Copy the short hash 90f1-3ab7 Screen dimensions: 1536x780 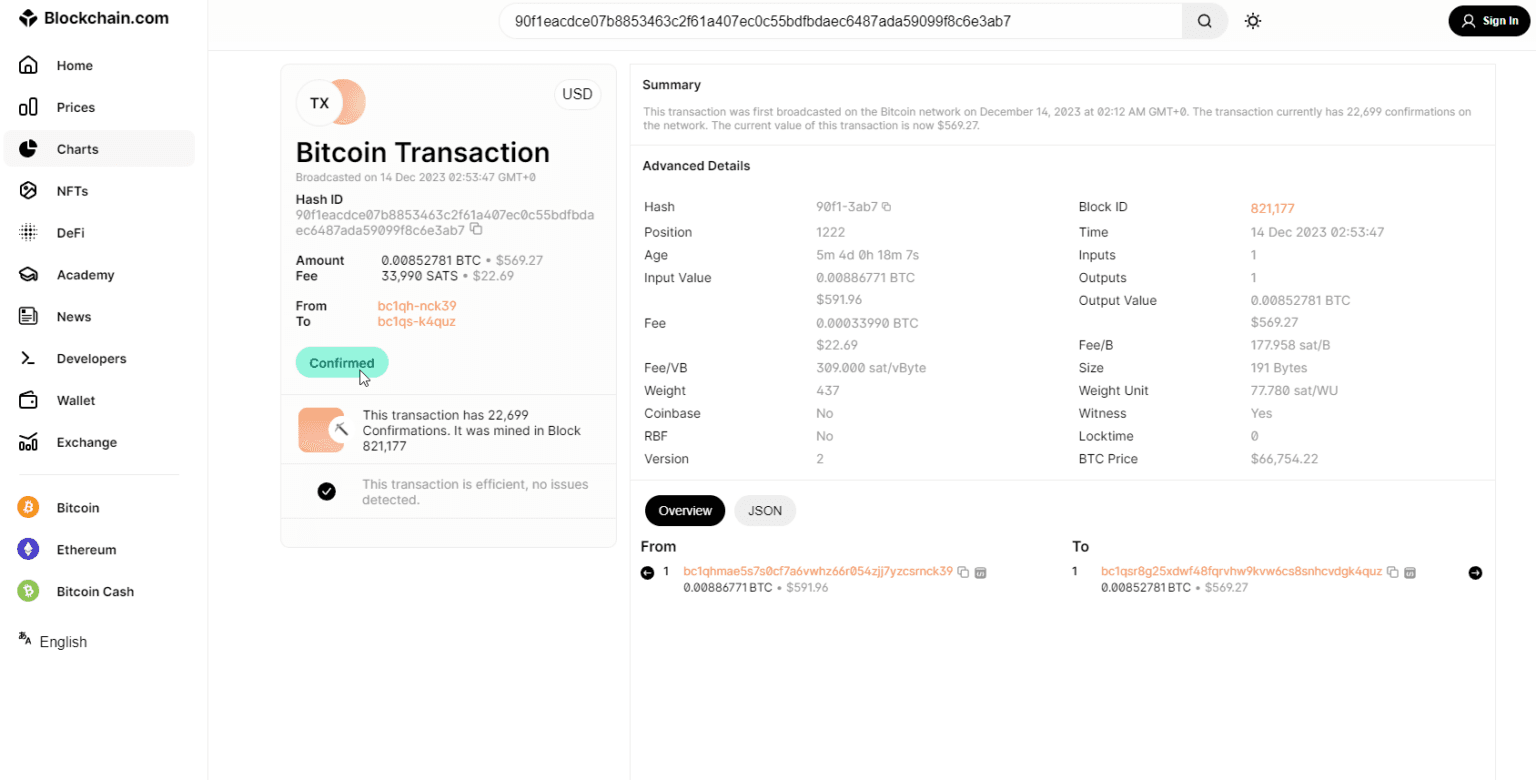point(886,207)
